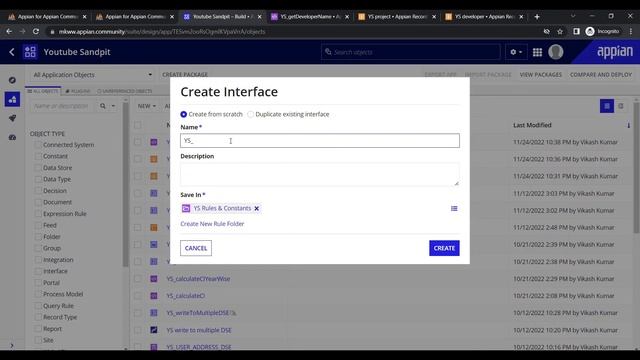Viewport: 640px width, 360px height.
Task: Click CREATE PACKAGE link
Action: point(185,75)
